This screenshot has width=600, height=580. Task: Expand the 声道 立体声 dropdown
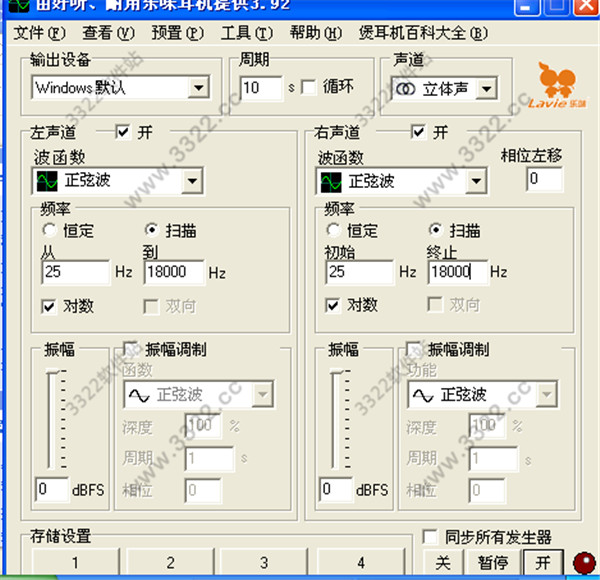coord(486,89)
